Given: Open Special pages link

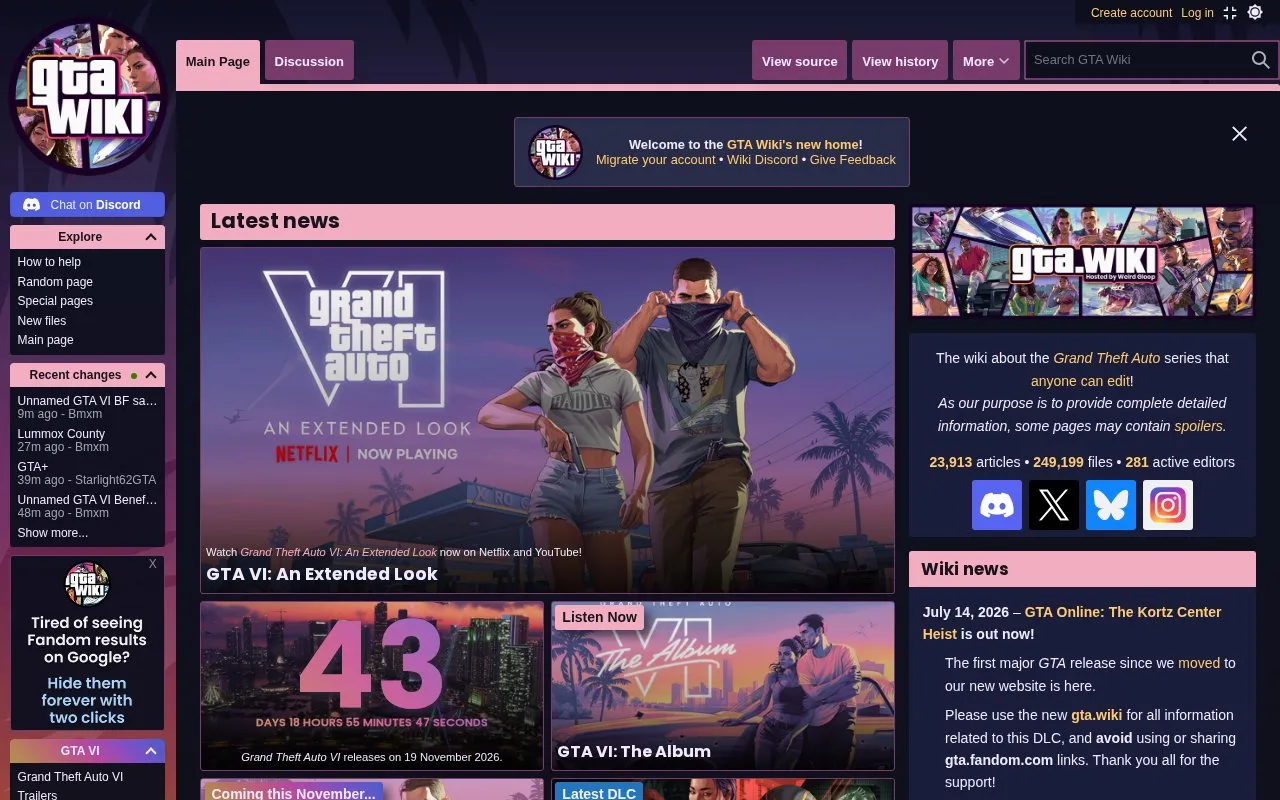Looking at the screenshot, I should point(55,301).
